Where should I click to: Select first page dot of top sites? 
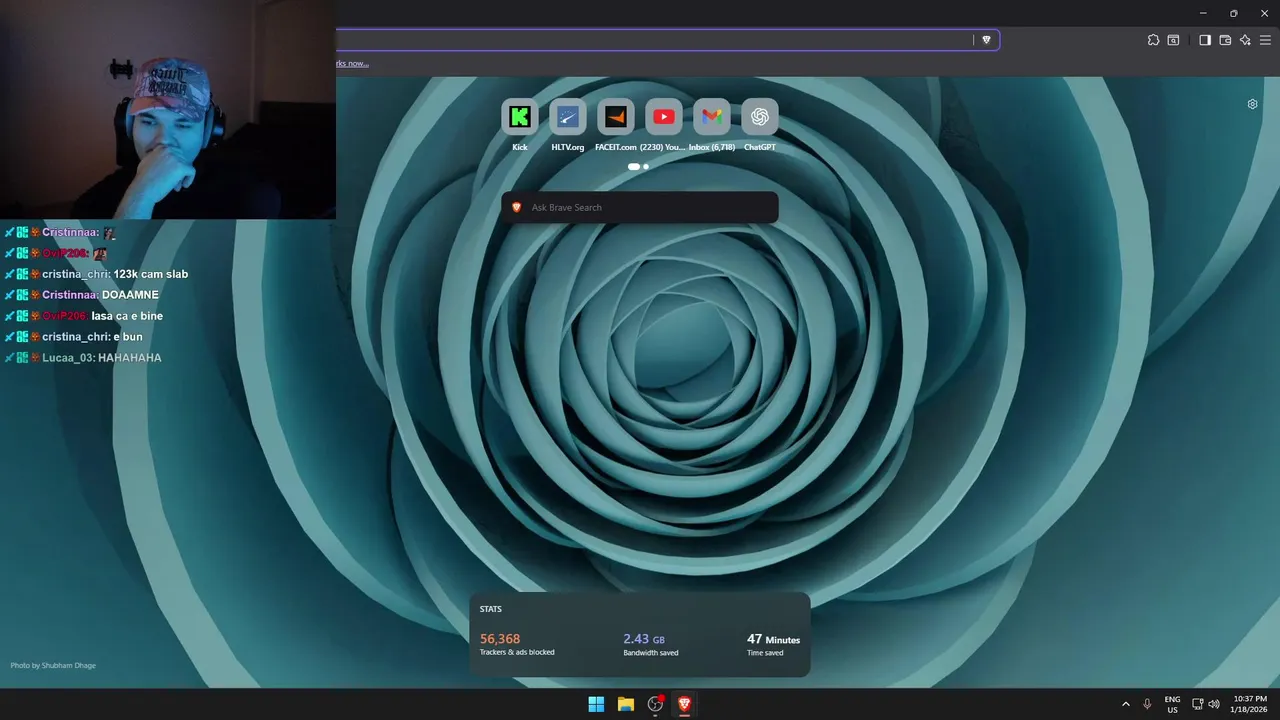coord(633,166)
